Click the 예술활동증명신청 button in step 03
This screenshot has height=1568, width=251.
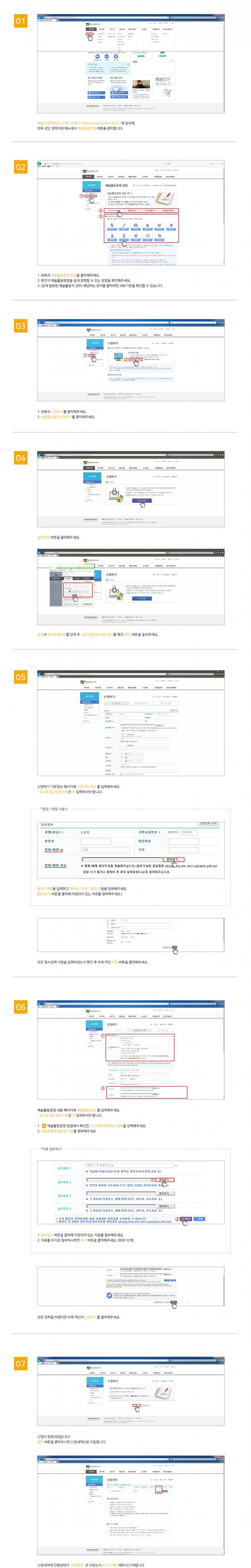pos(135,360)
